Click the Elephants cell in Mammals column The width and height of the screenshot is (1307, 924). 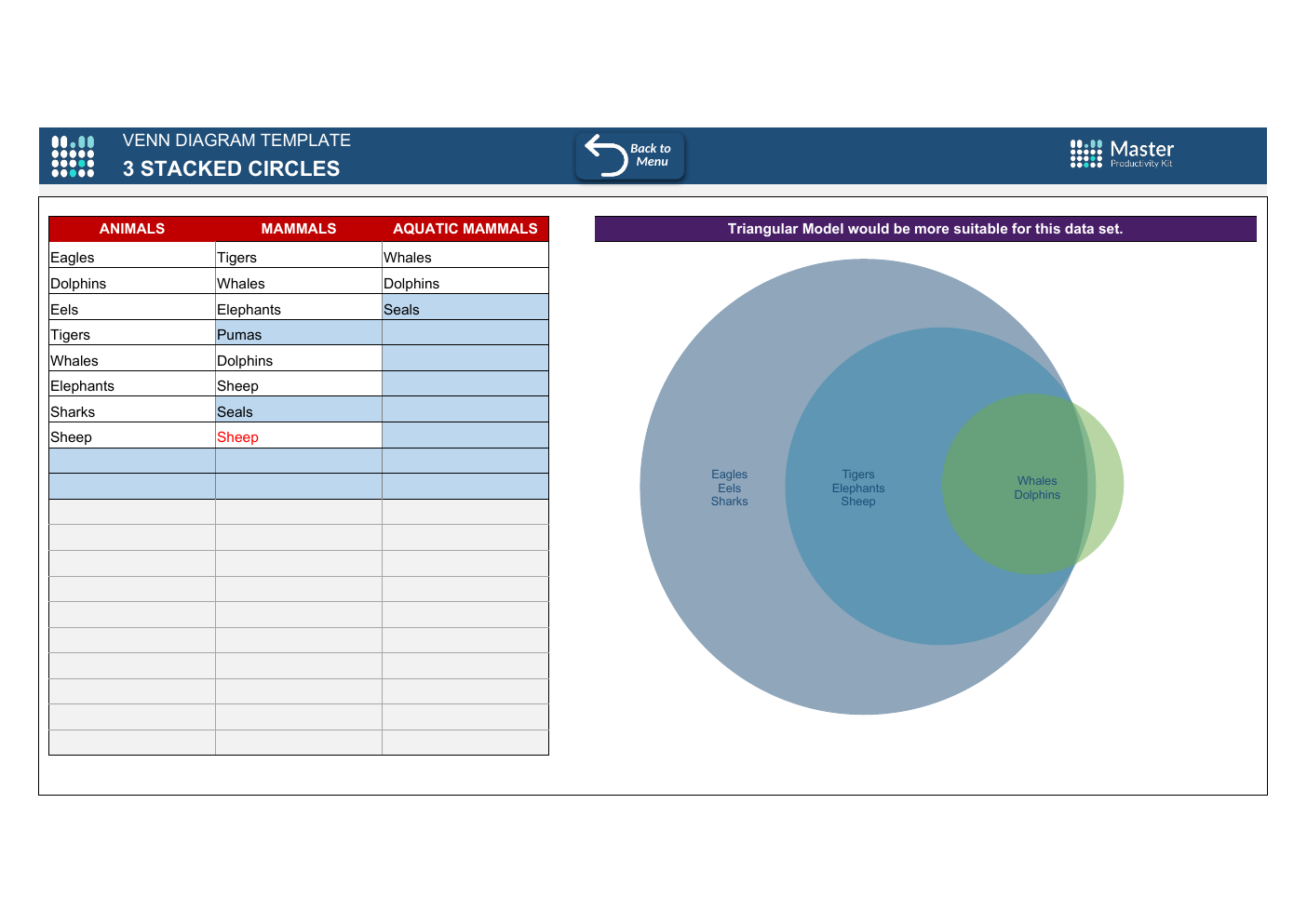pyautogui.click(x=299, y=309)
